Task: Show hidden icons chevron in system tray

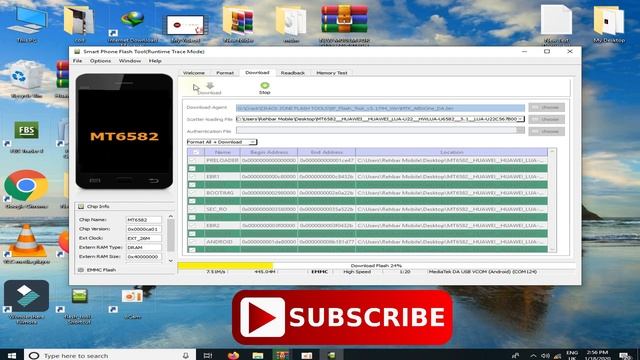Action: [x=533, y=356]
